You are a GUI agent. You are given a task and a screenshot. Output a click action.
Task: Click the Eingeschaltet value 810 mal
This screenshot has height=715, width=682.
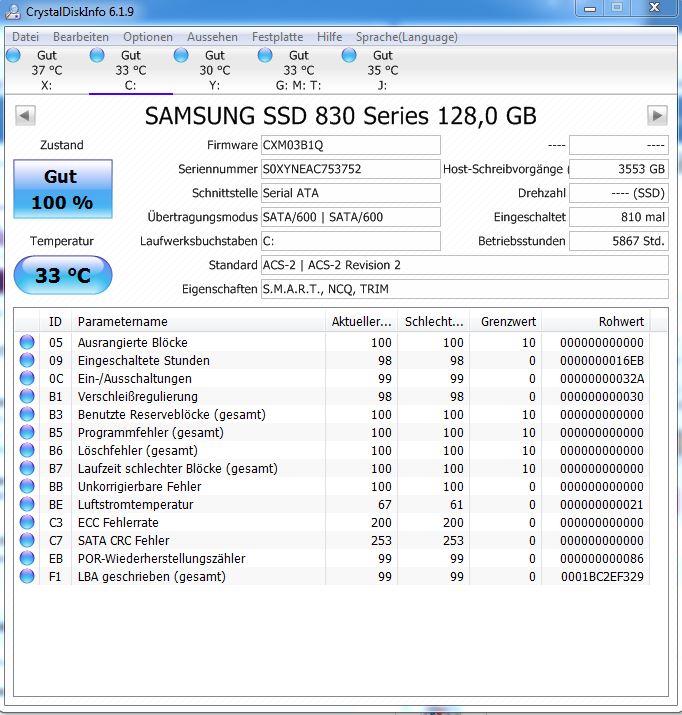[x=619, y=217]
